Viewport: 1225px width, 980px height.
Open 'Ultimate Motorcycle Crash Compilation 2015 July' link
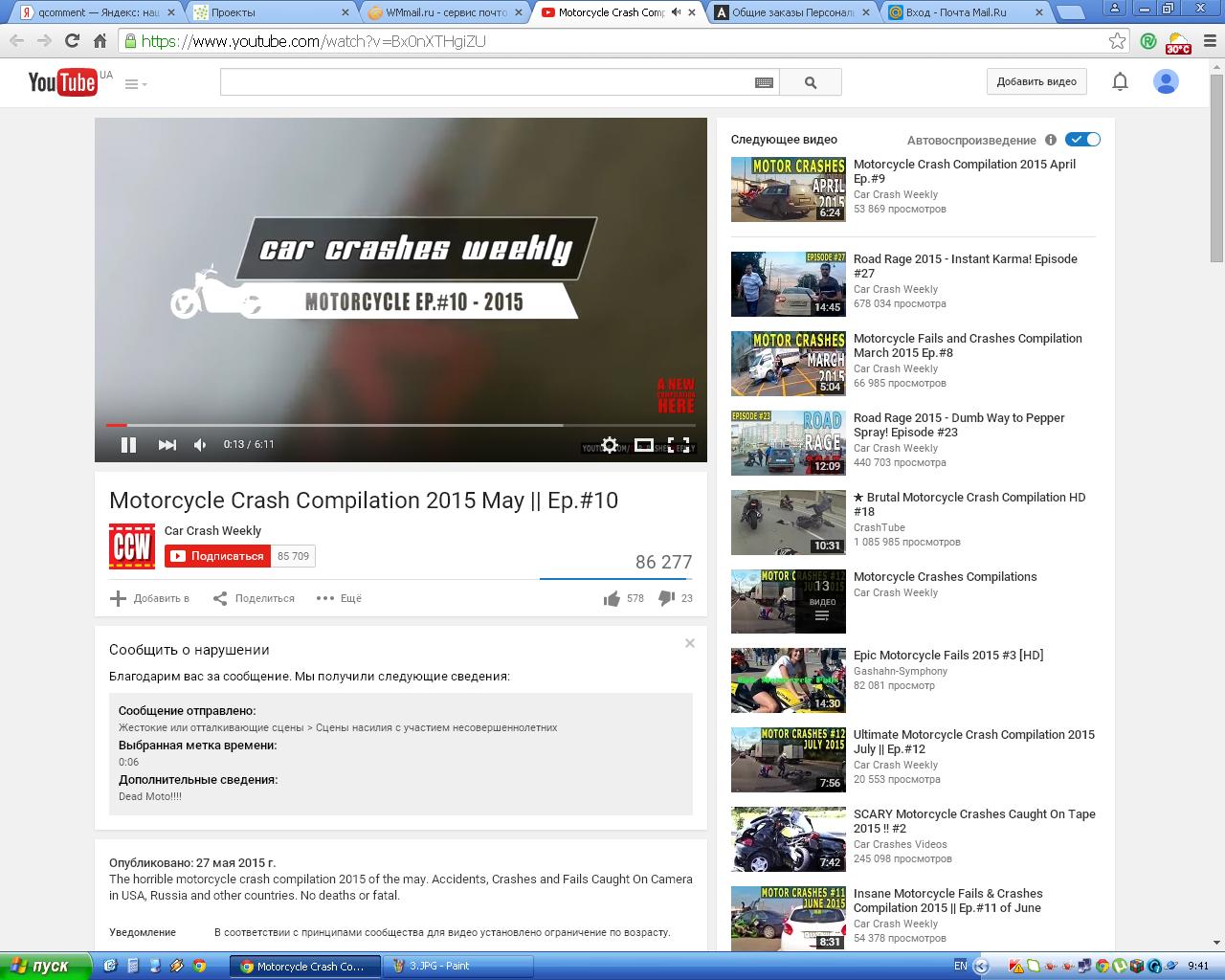974,742
